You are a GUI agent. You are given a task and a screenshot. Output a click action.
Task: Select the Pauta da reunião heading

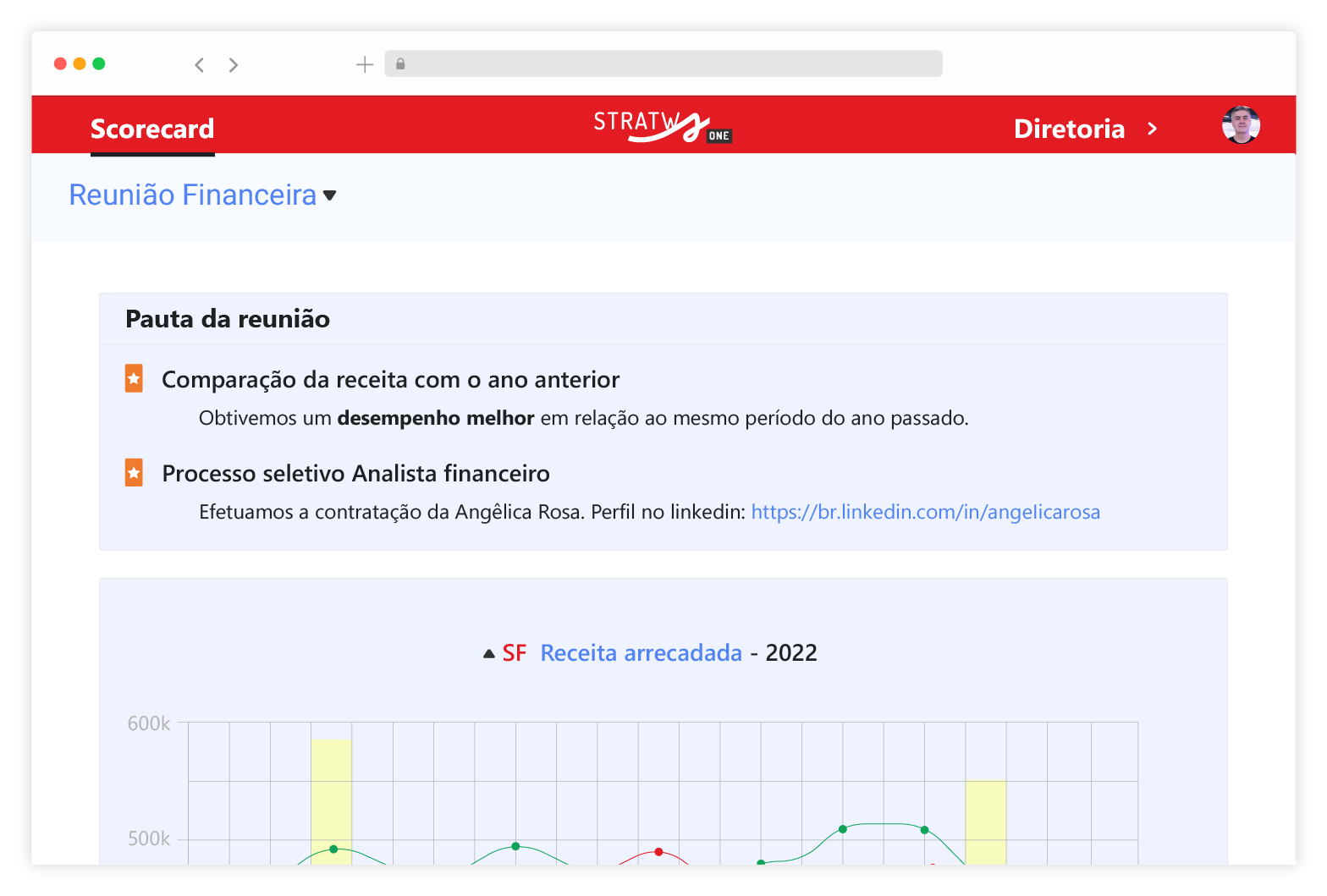click(x=228, y=319)
